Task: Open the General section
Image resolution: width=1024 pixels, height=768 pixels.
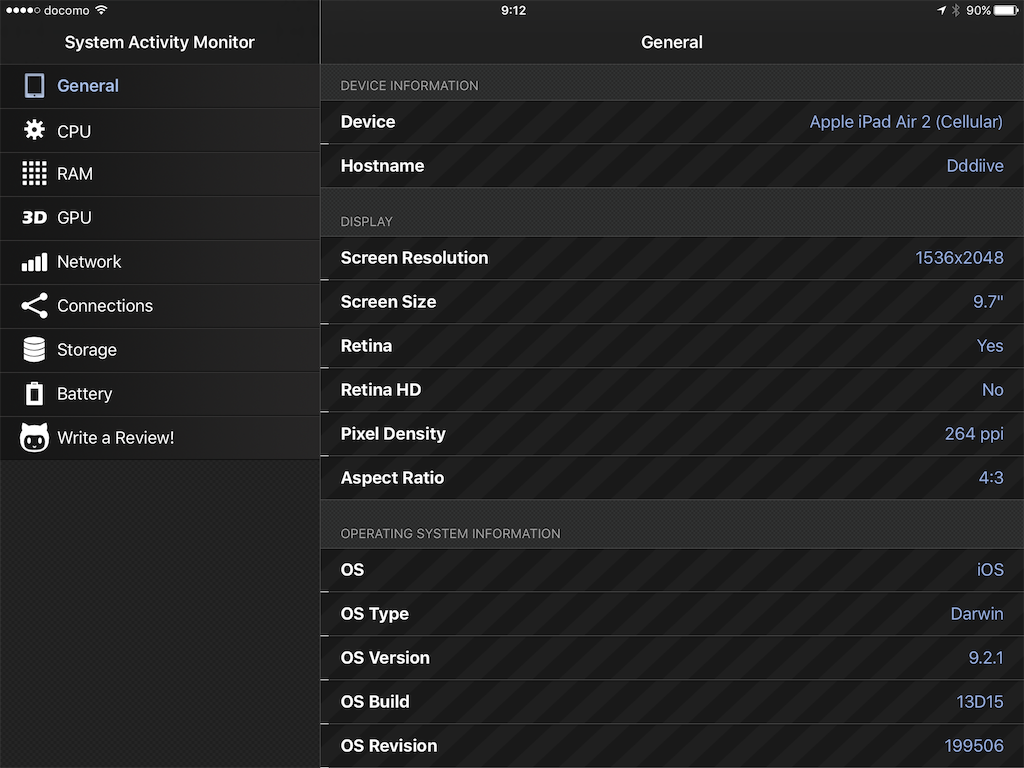Action: tap(159, 86)
